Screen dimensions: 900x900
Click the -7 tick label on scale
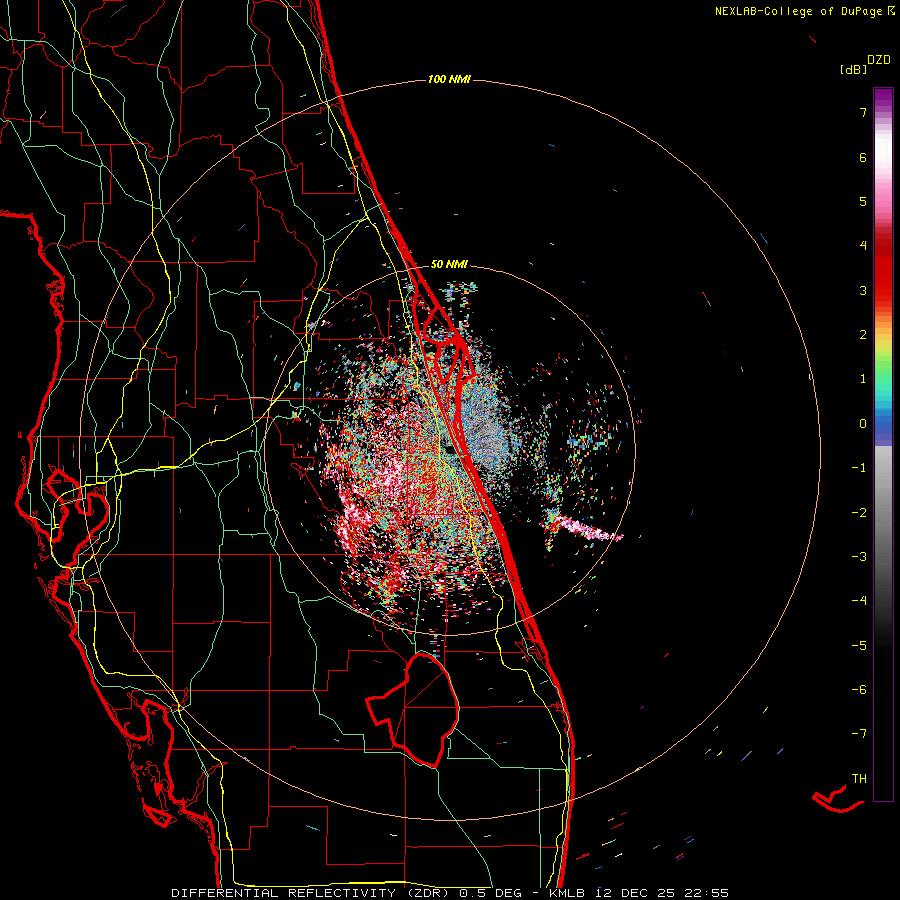point(859,734)
